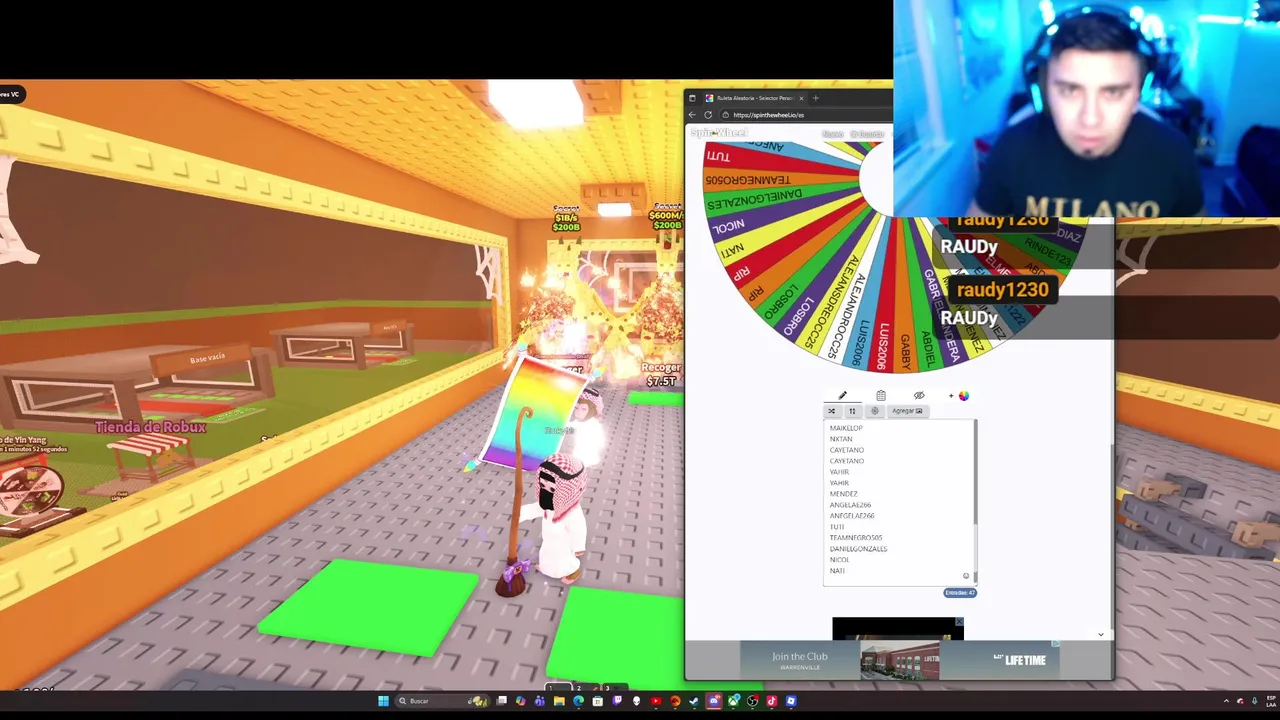Select the pencil edit entries tab
The width and height of the screenshot is (1280, 720).
tap(842, 395)
